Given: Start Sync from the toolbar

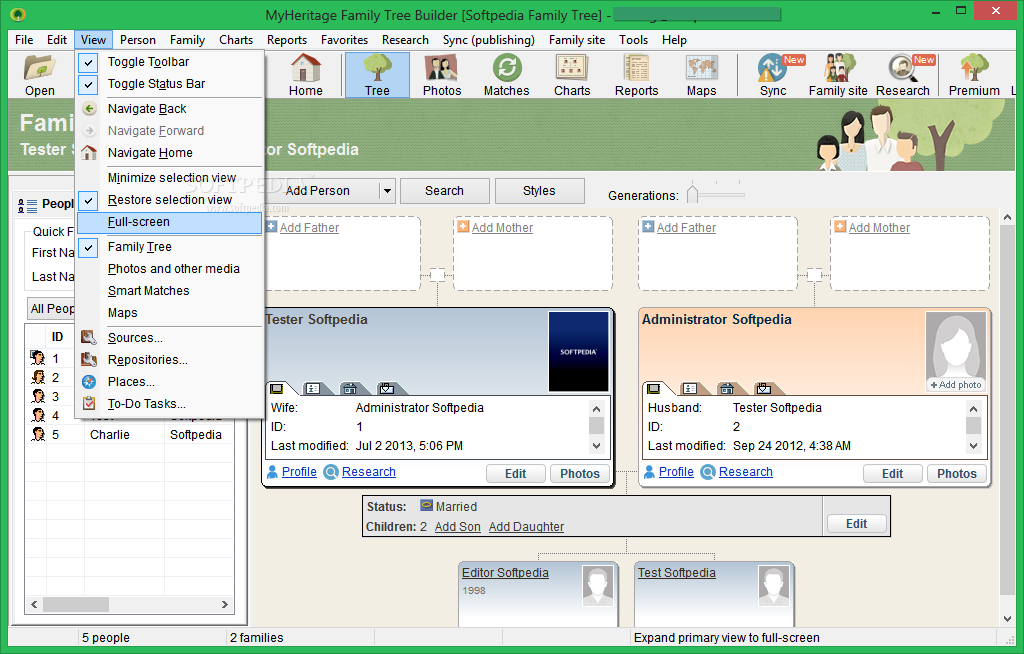Looking at the screenshot, I should point(773,75).
